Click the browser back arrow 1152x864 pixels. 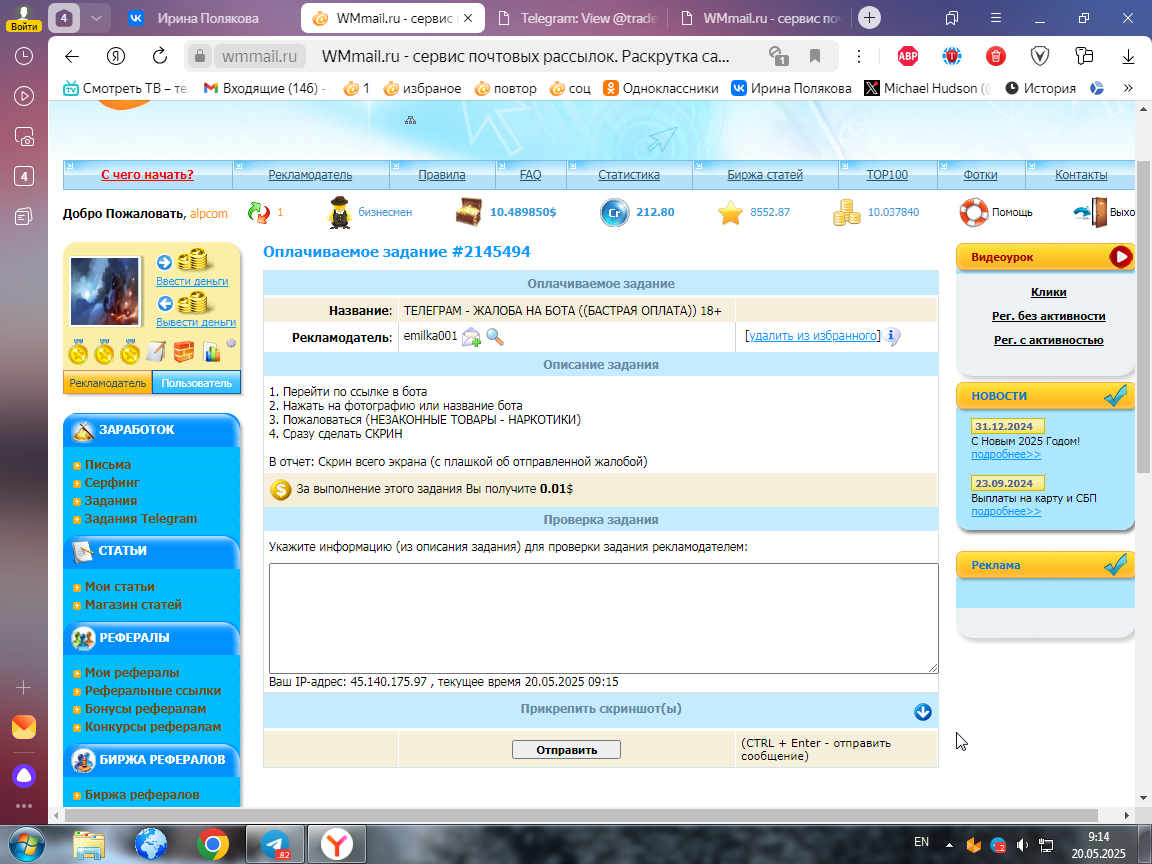[x=71, y=57]
